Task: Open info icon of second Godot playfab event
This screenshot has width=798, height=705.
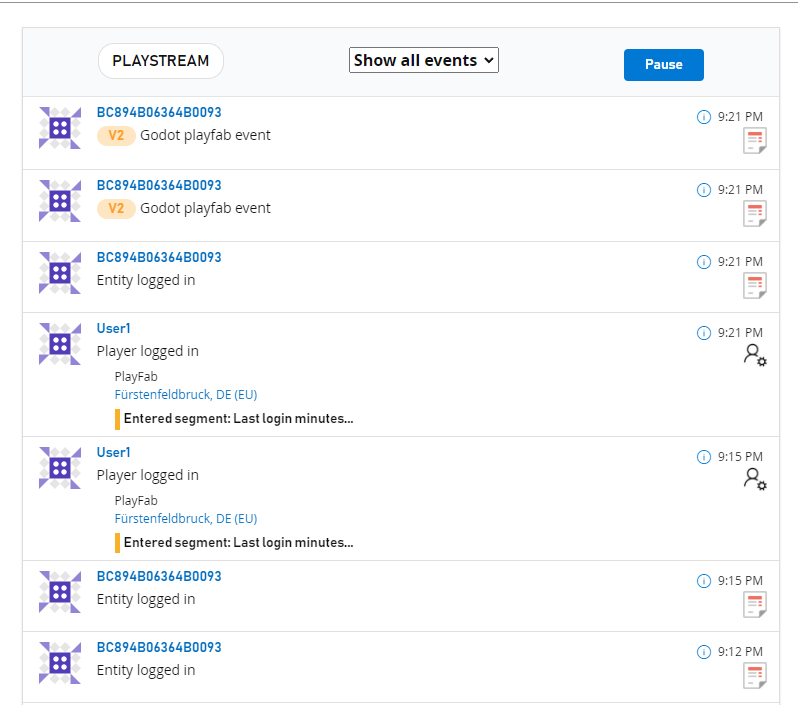Action: pyautogui.click(x=703, y=190)
